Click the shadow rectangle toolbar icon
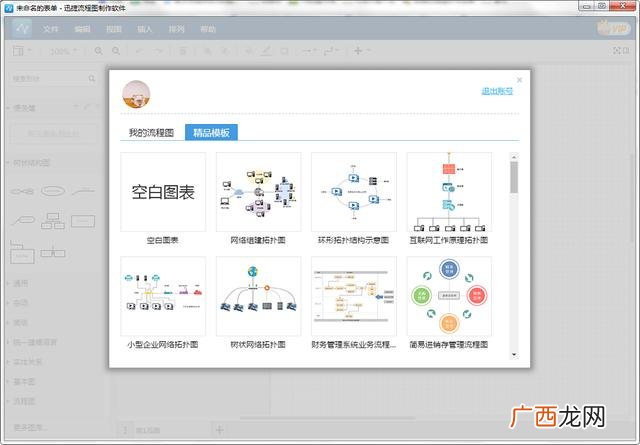The image size is (640, 445). pyautogui.click(x=284, y=51)
